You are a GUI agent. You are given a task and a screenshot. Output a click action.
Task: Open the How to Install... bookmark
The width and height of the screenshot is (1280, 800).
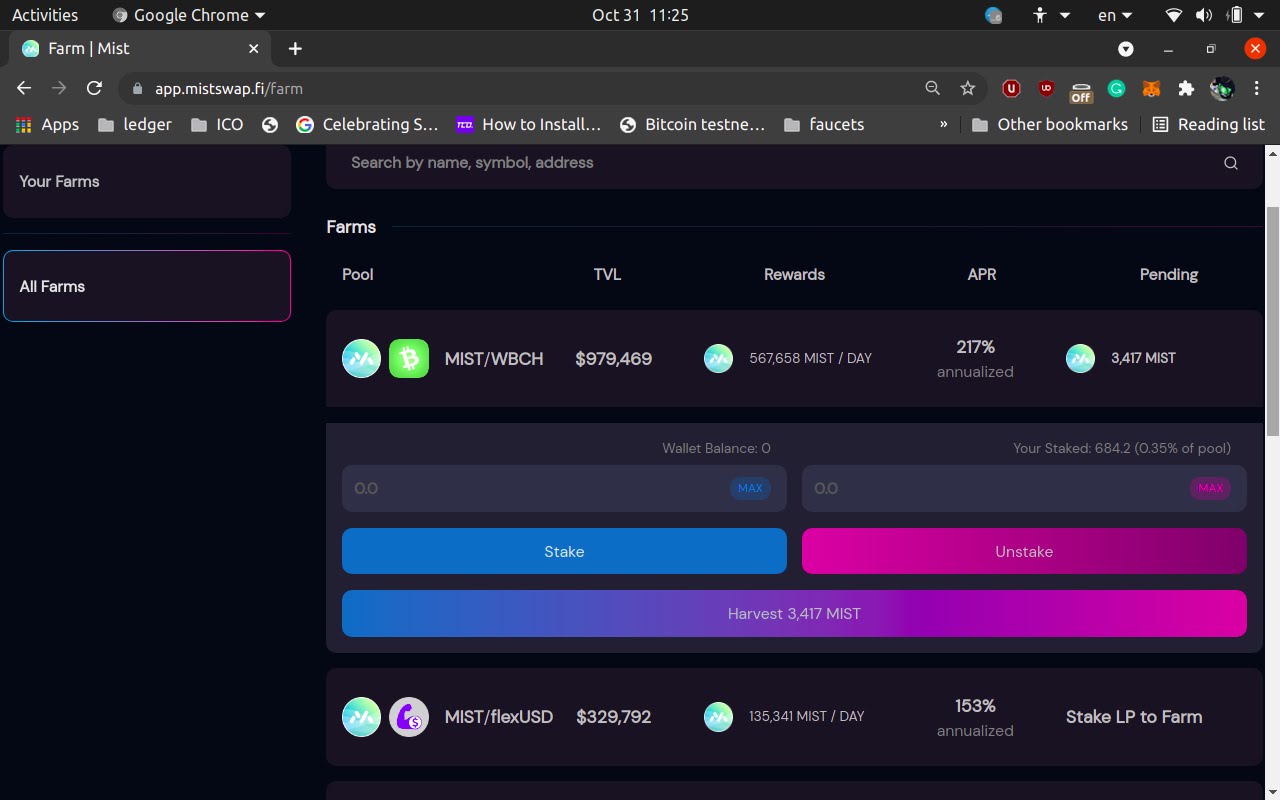528,124
